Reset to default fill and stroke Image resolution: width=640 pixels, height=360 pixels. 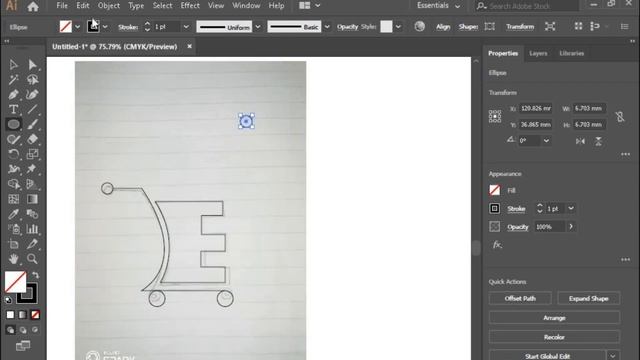click(8, 300)
